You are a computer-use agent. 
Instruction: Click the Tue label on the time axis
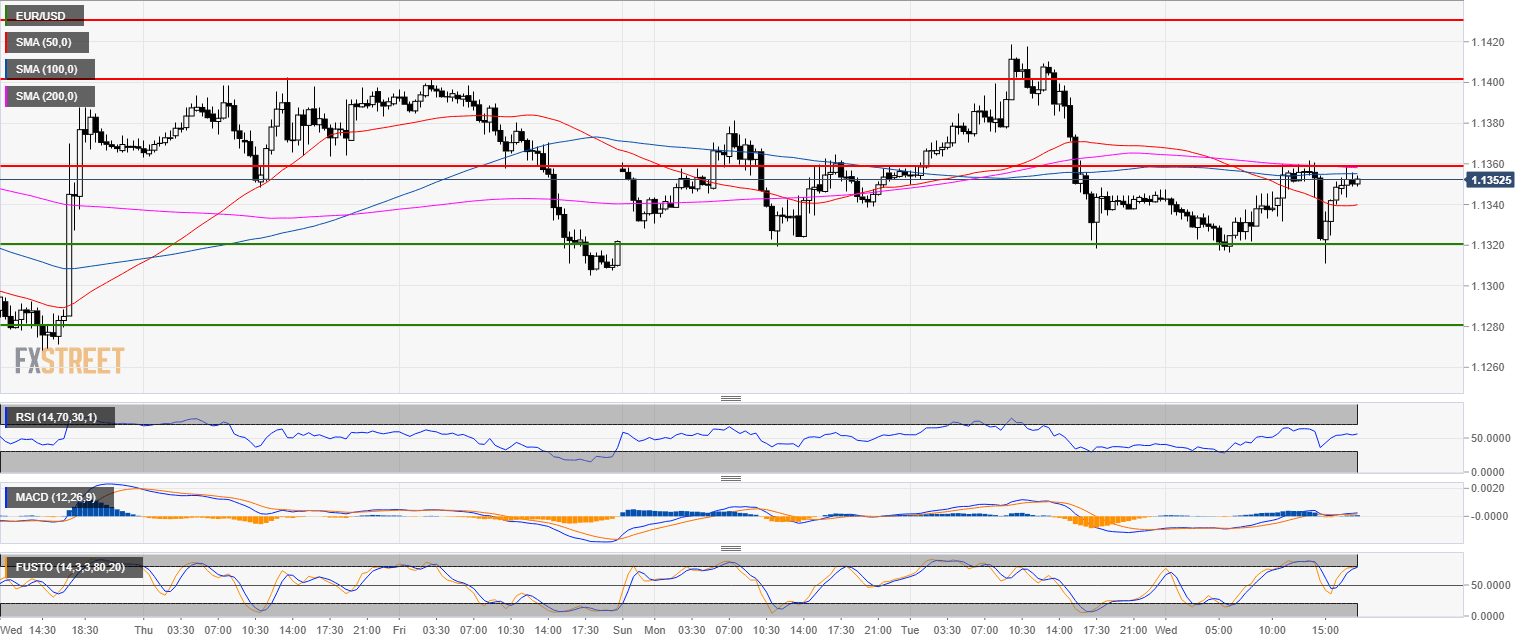[909, 631]
